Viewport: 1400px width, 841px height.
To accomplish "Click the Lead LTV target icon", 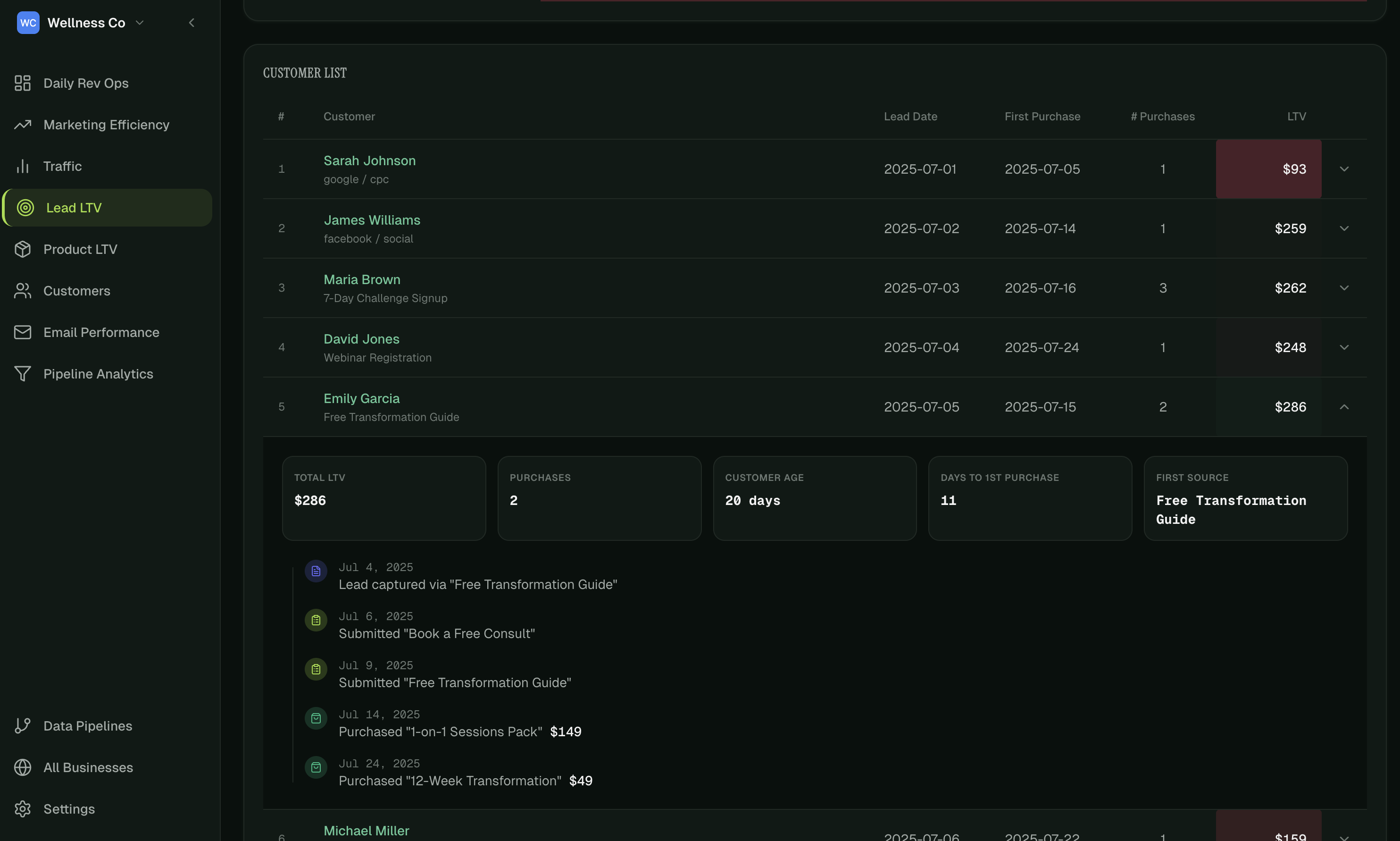I will point(25,208).
